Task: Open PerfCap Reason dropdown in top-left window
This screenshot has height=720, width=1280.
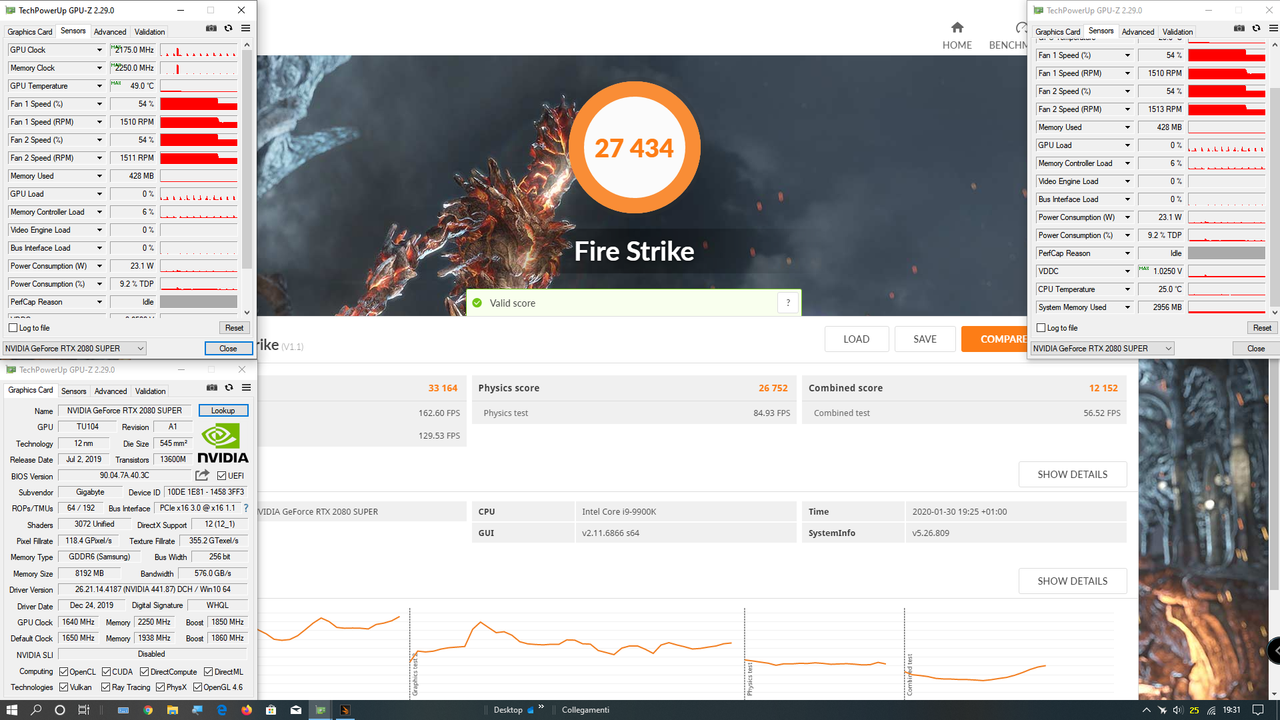Action: point(100,302)
